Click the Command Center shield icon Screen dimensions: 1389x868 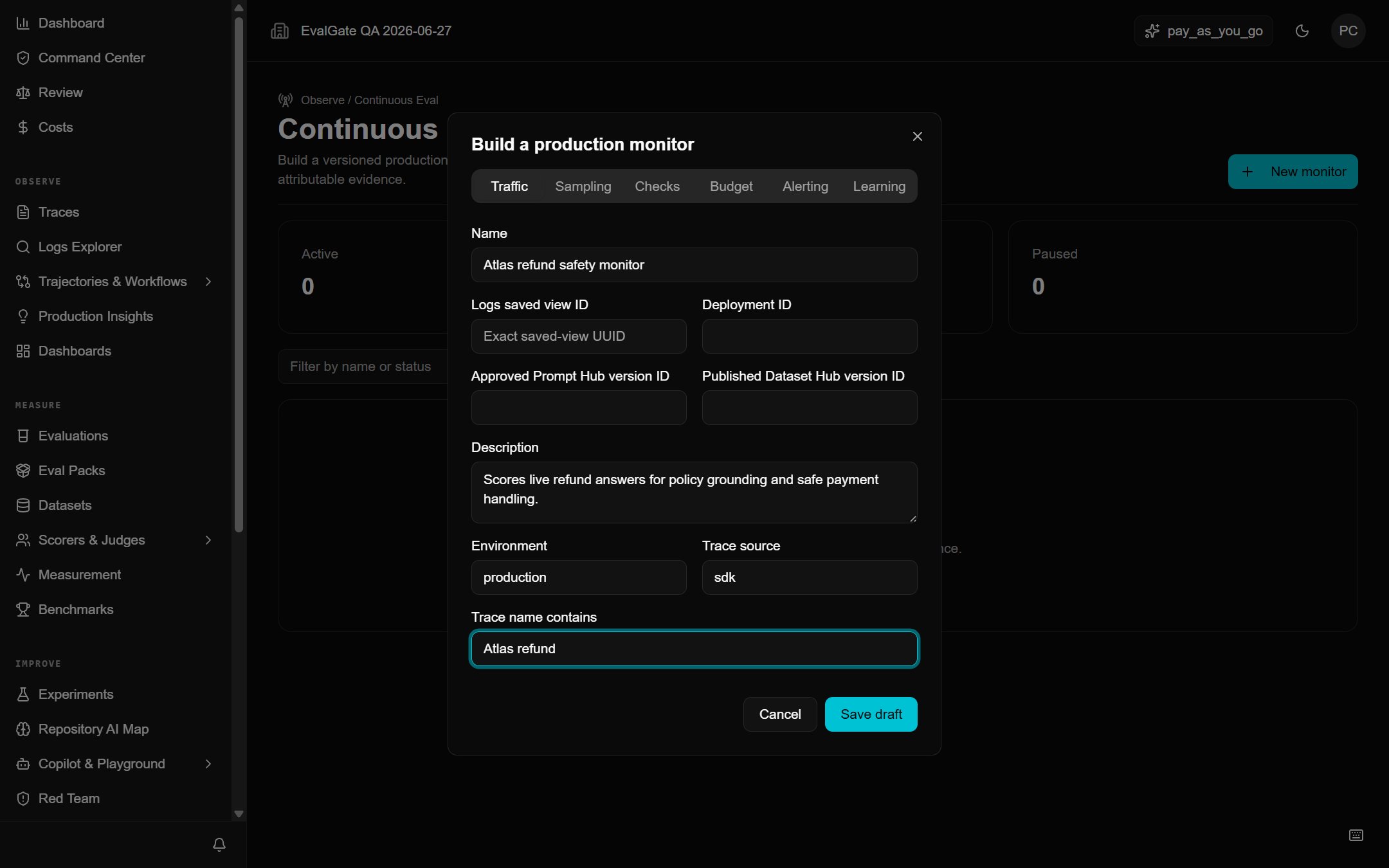click(x=23, y=58)
